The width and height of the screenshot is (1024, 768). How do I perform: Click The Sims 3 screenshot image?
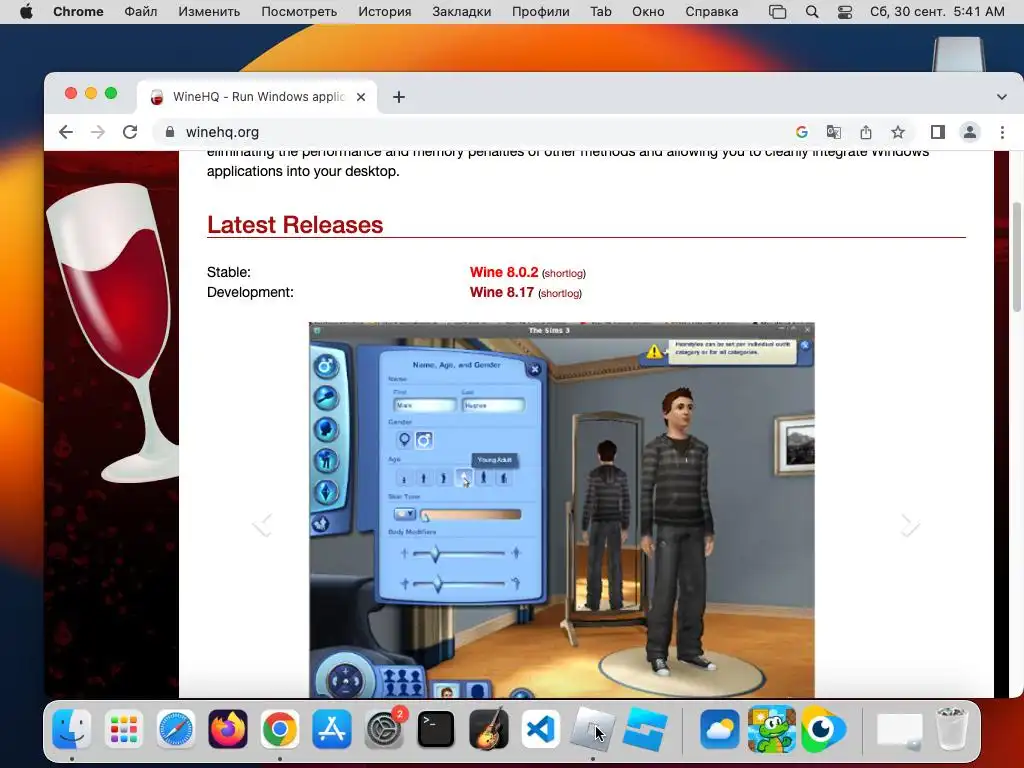562,510
